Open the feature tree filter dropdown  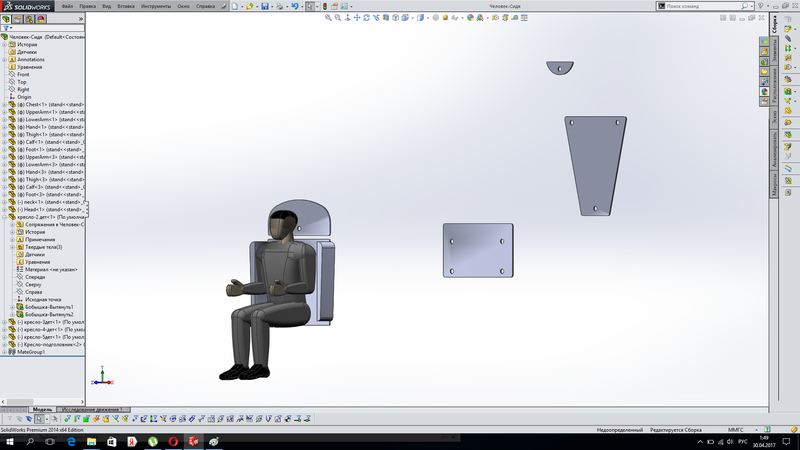tap(9, 29)
